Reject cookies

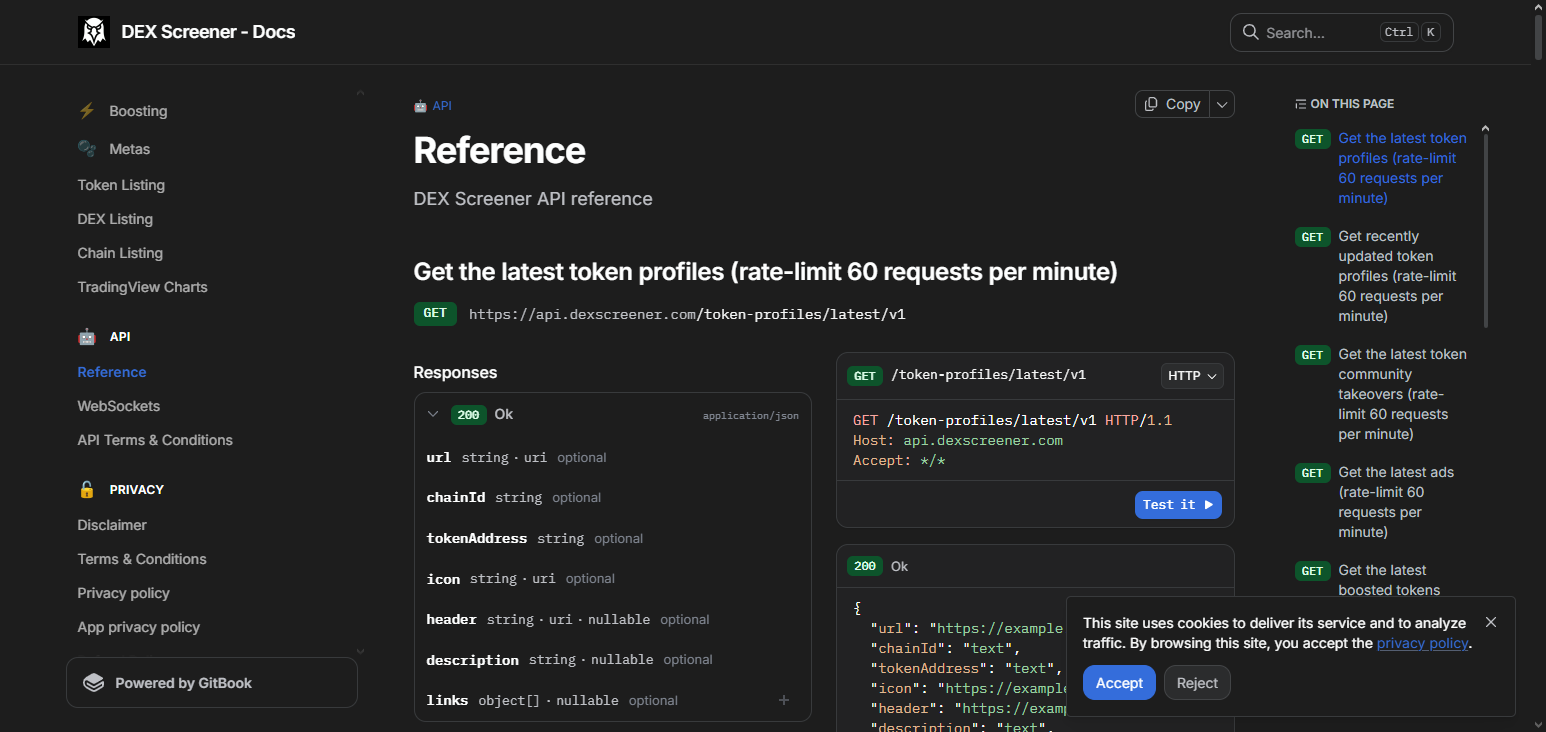(1197, 683)
